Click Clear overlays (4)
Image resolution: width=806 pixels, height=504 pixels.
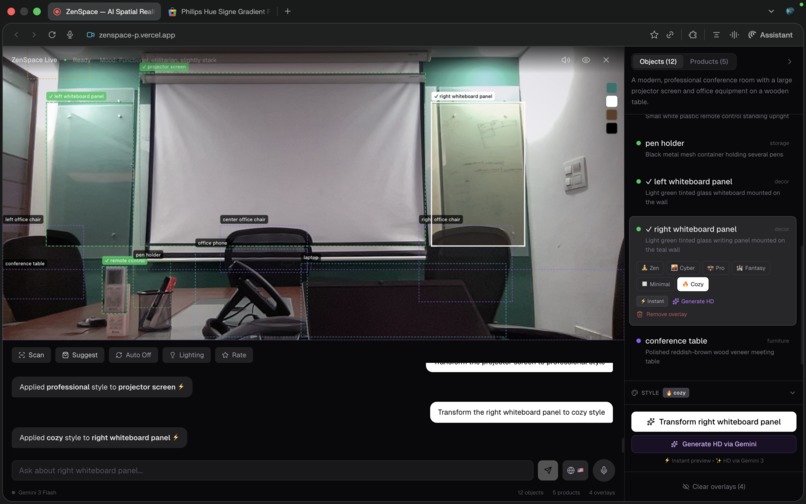pos(713,487)
